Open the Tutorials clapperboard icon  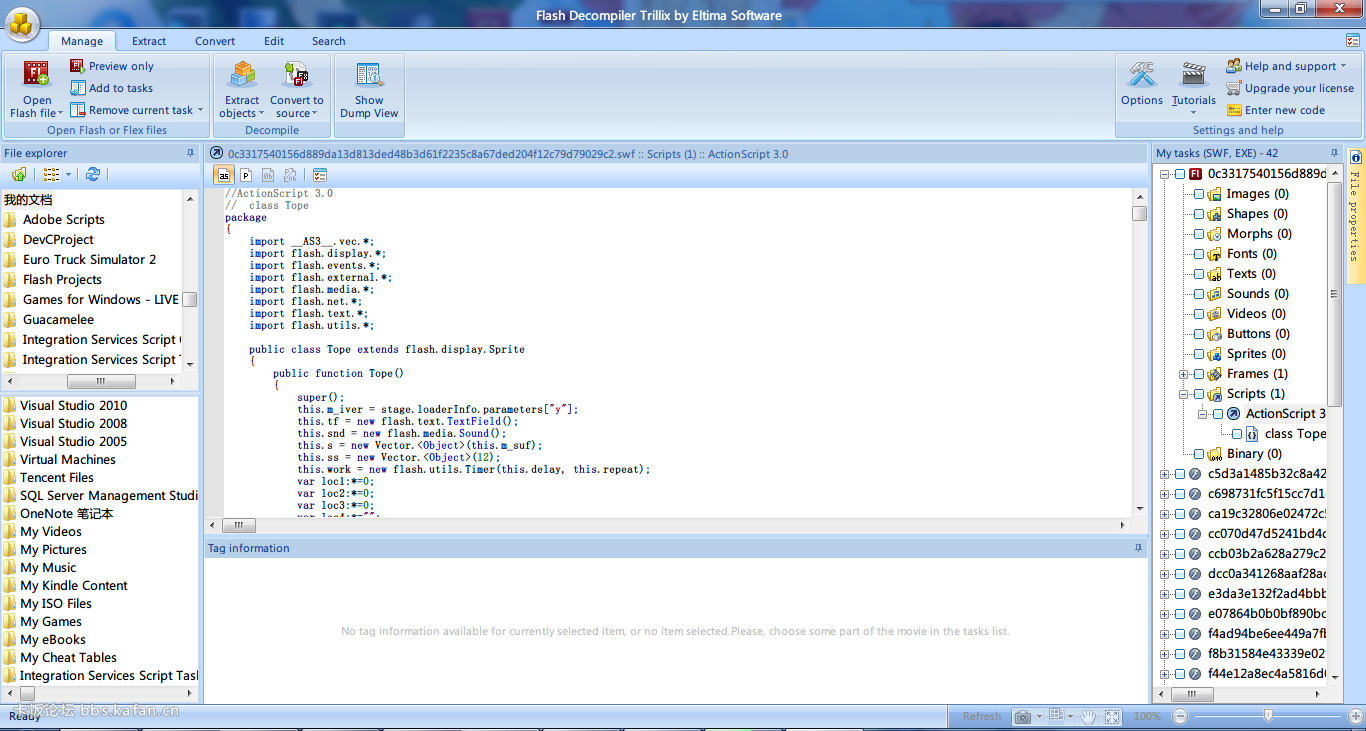1194,75
